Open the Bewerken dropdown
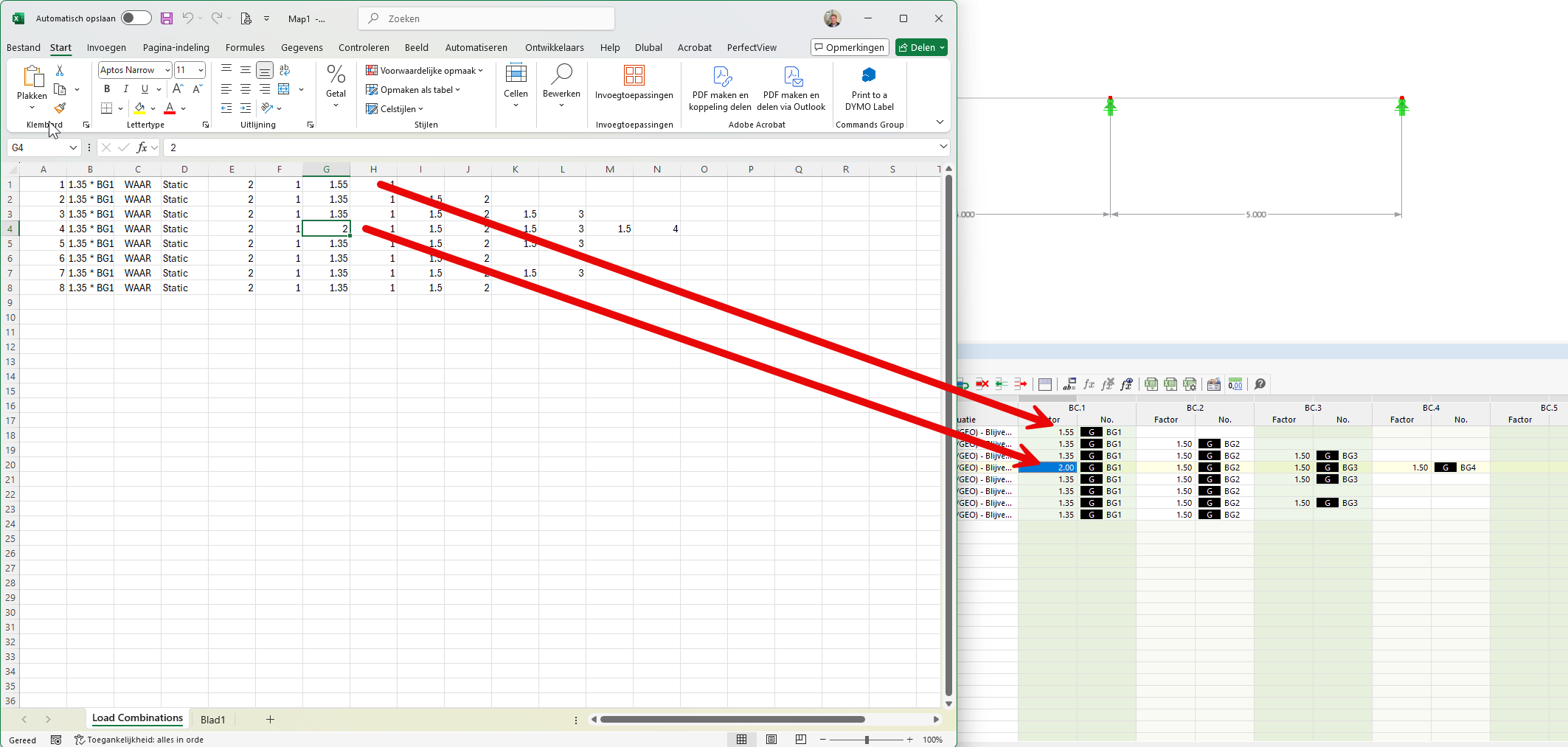1568x747 pixels. point(561,86)
